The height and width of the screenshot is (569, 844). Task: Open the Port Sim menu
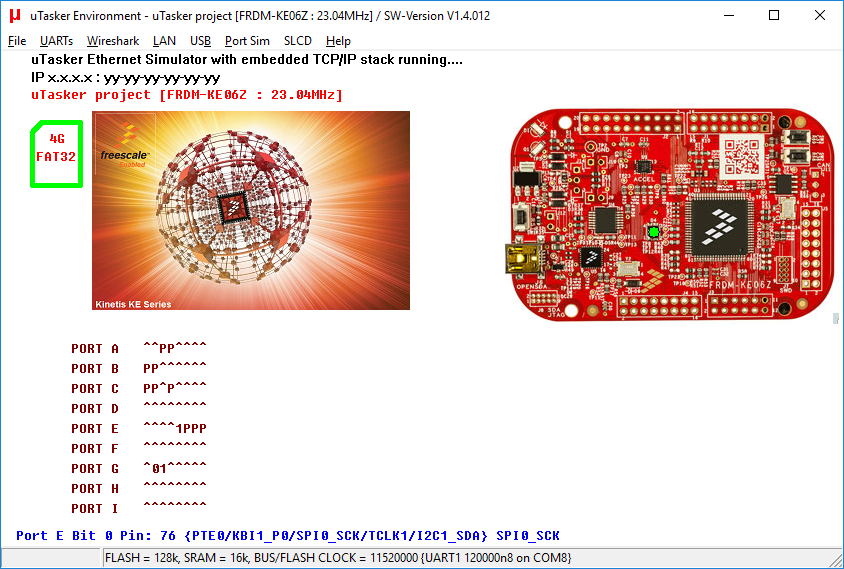pyautogui.click(x=247, y=41)
